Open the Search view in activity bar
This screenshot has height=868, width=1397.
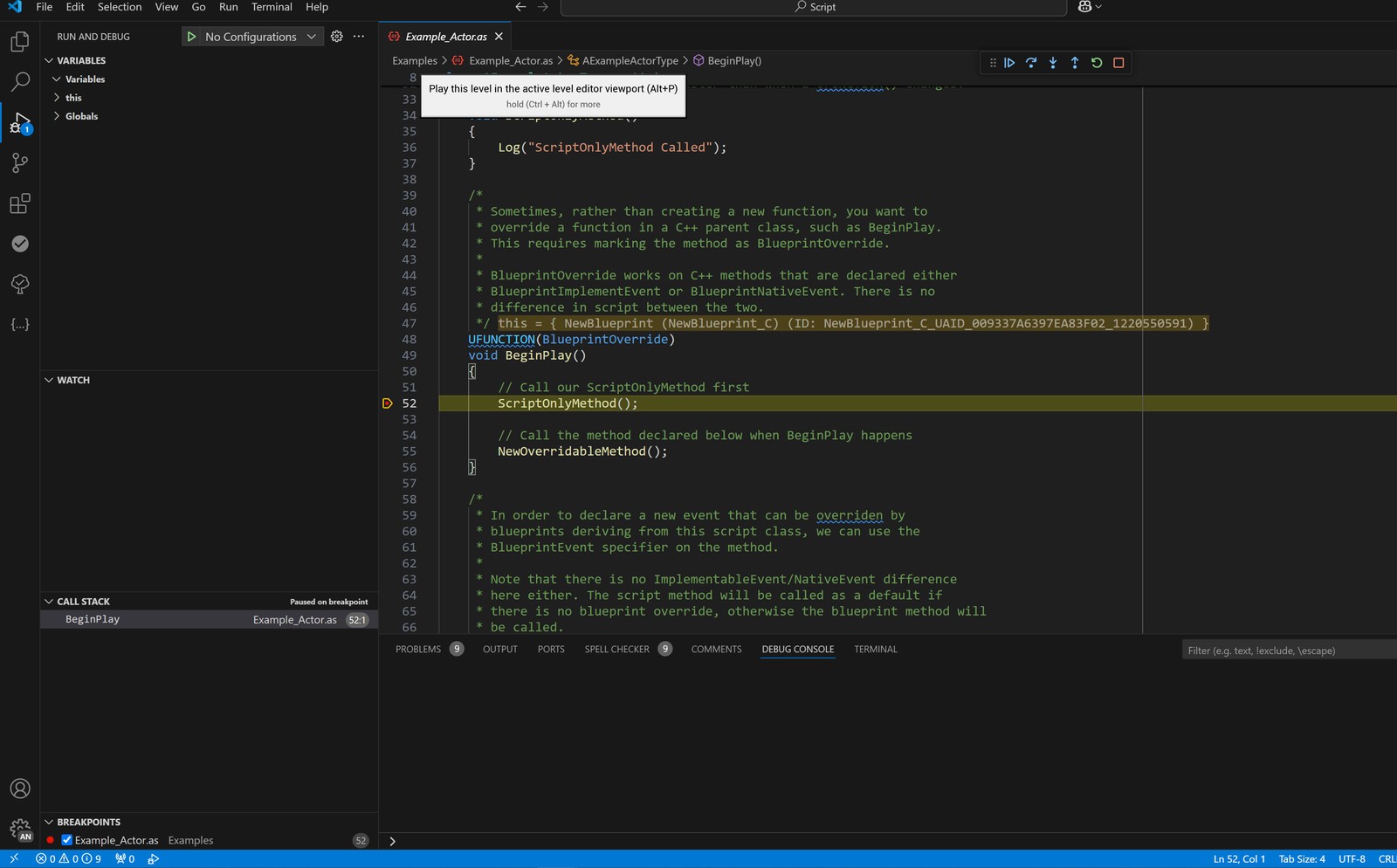(x=19, y=82)
